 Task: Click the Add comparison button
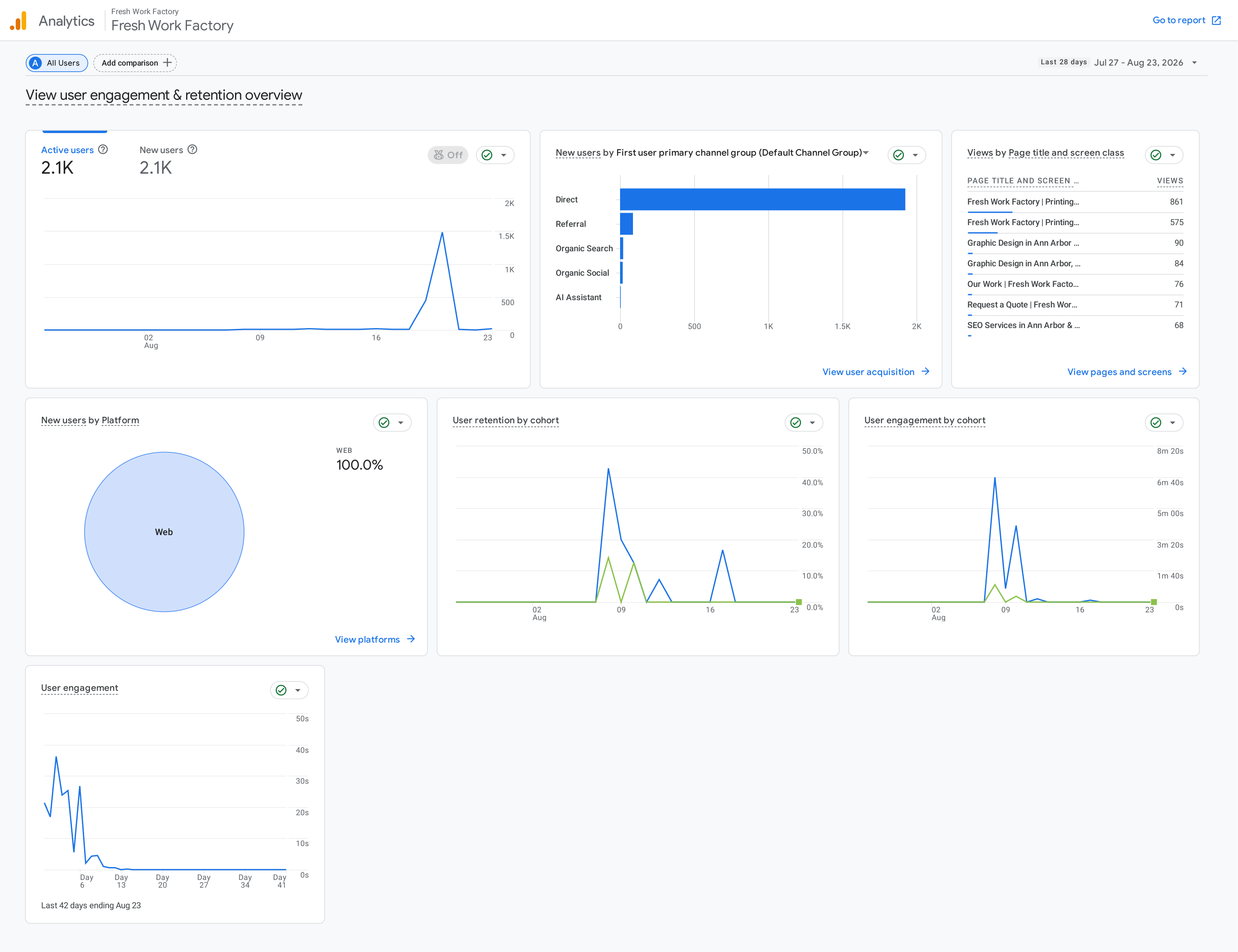pos(136,63)
